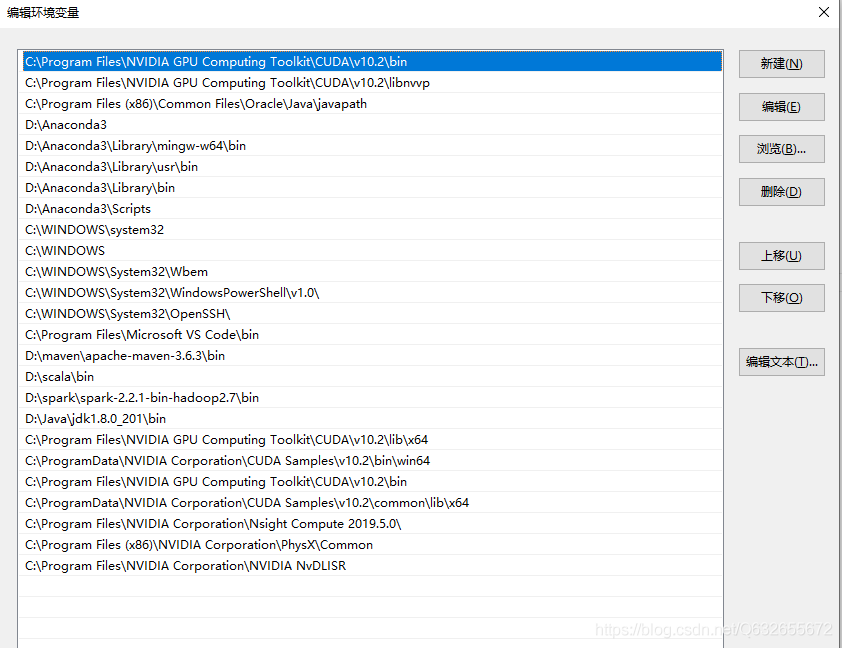Select the WindowsPowerShell\v1.0\ entry
842x648 pixels.
tap(372, 293)
